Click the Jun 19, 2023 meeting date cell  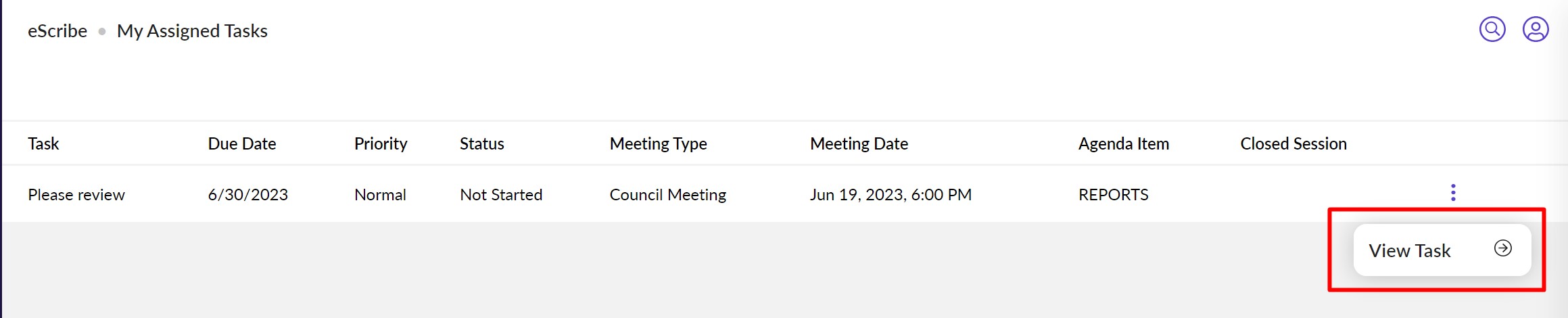[x=890, y=195]
